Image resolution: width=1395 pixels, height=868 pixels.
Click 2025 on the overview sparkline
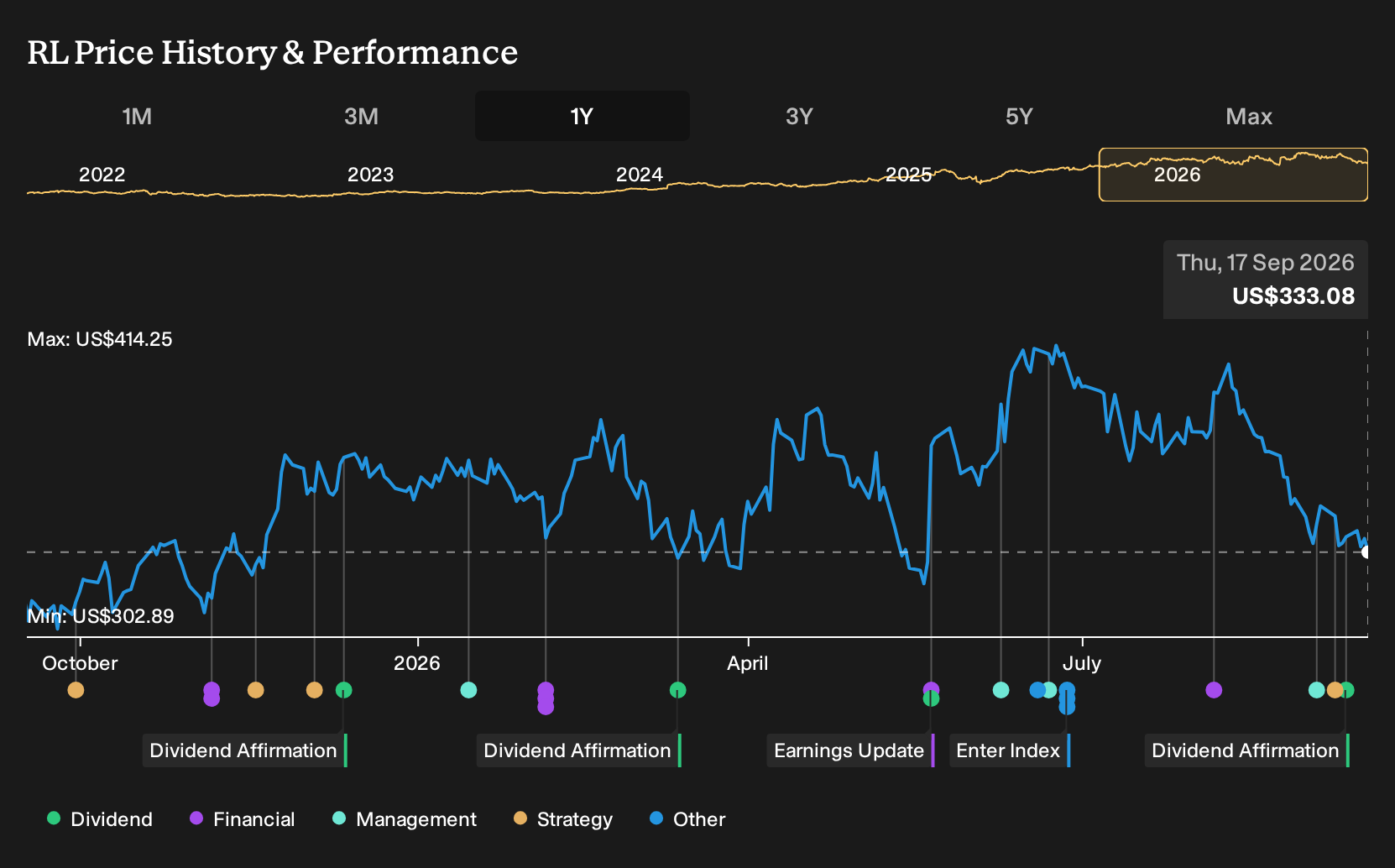point(909,175)
